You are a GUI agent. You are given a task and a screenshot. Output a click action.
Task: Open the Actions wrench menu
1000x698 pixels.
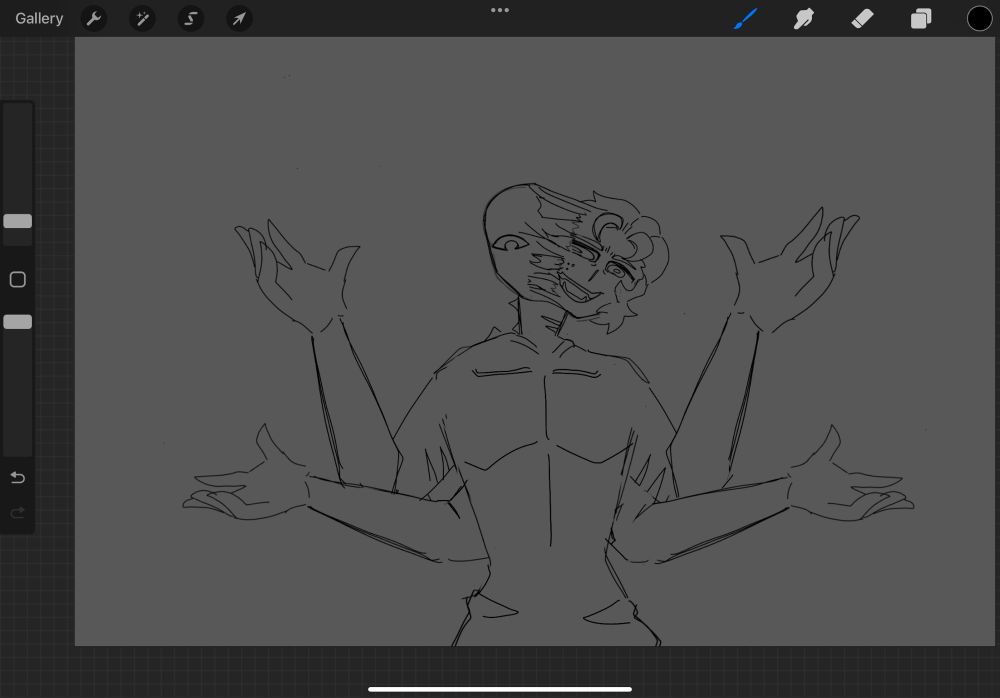[x=94, y=19]
